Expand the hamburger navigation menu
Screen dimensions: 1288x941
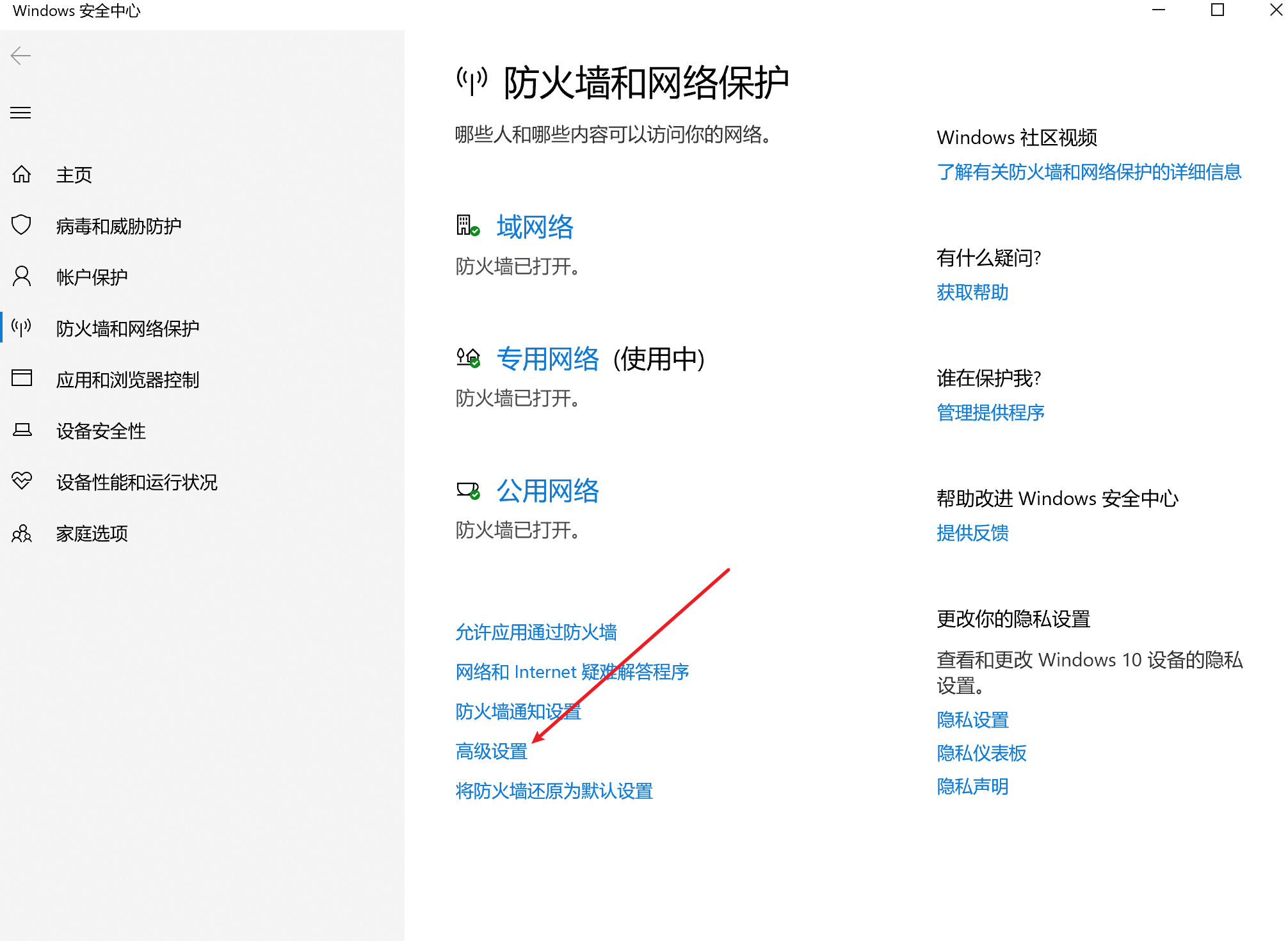click(21, 113)
